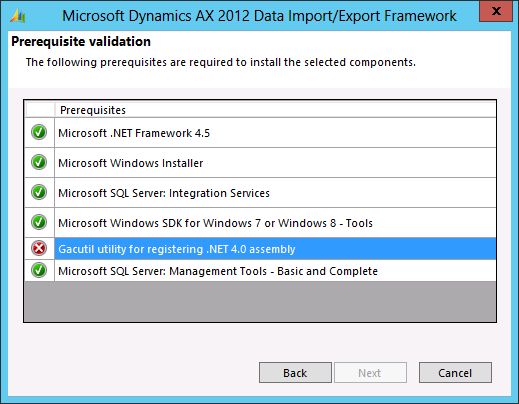Close the Data Import/Export Framework window

(x=496, y=11)
